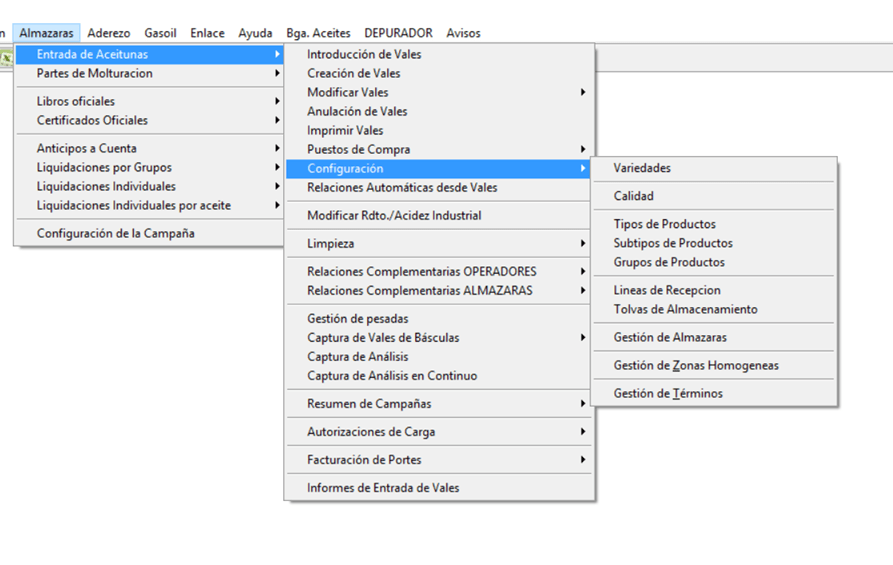Expand Libros oficiales submenu

point(75,101)
